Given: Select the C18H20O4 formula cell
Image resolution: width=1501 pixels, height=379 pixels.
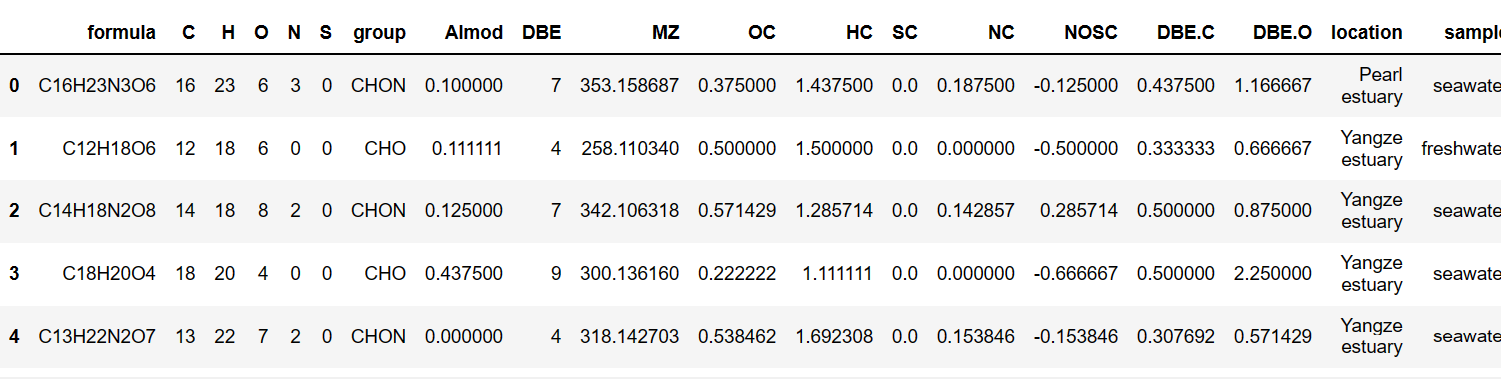Looking at the screenshot, I should click(x=109, y=274).
